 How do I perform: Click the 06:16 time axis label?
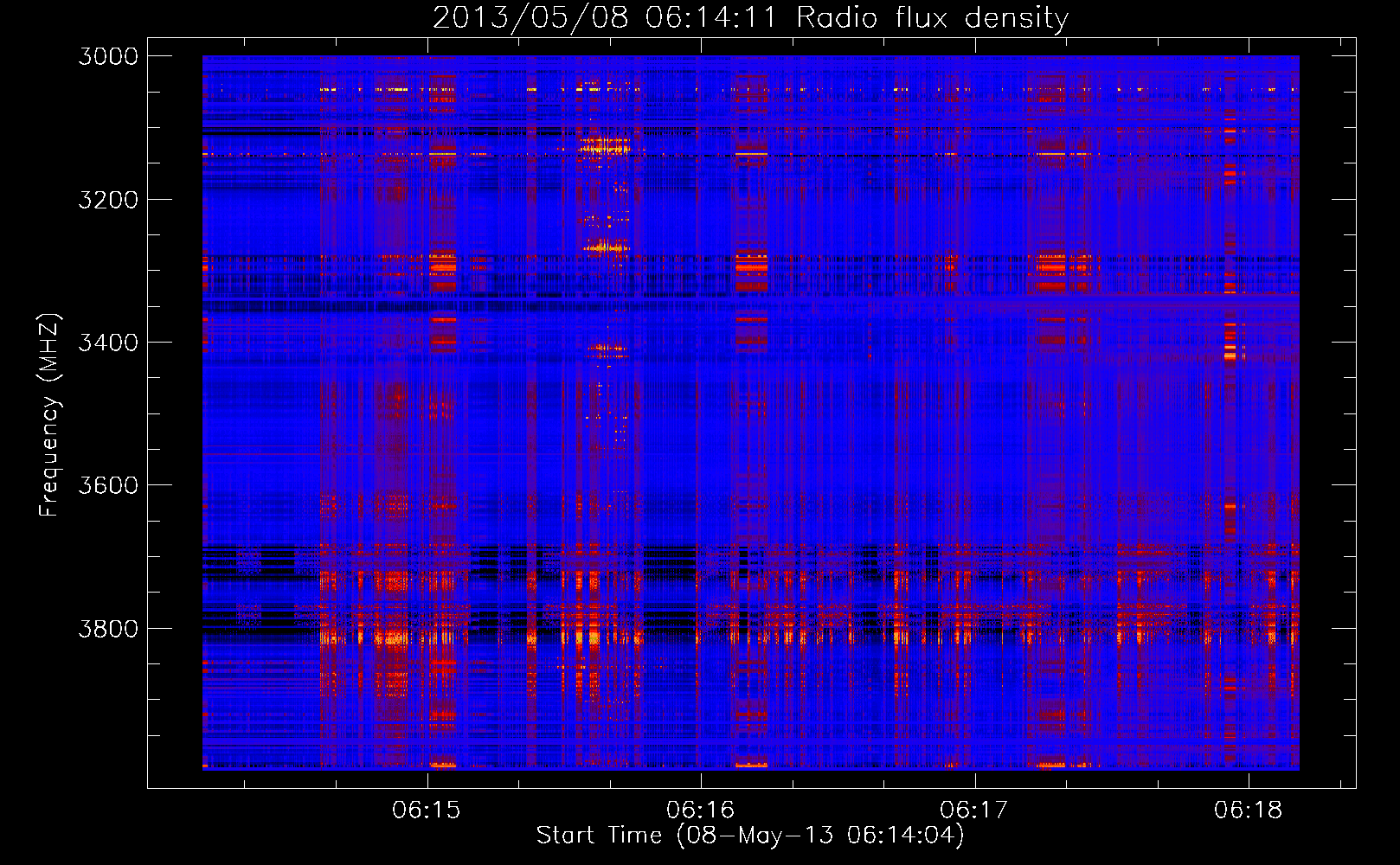click(700, 810)
